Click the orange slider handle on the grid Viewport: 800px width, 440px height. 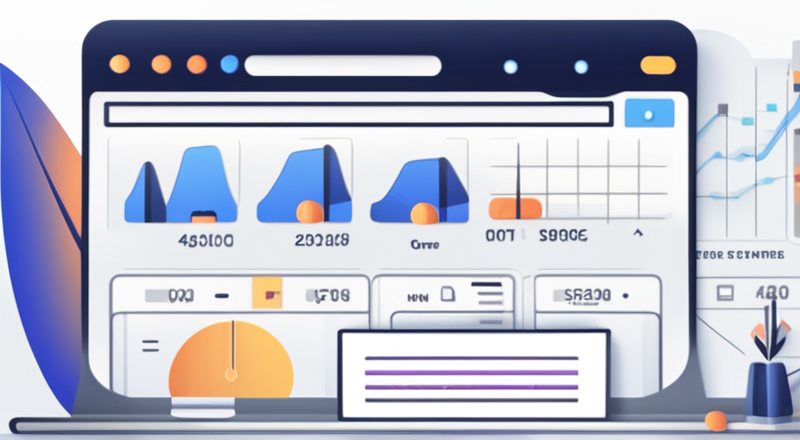pos(515,207)
